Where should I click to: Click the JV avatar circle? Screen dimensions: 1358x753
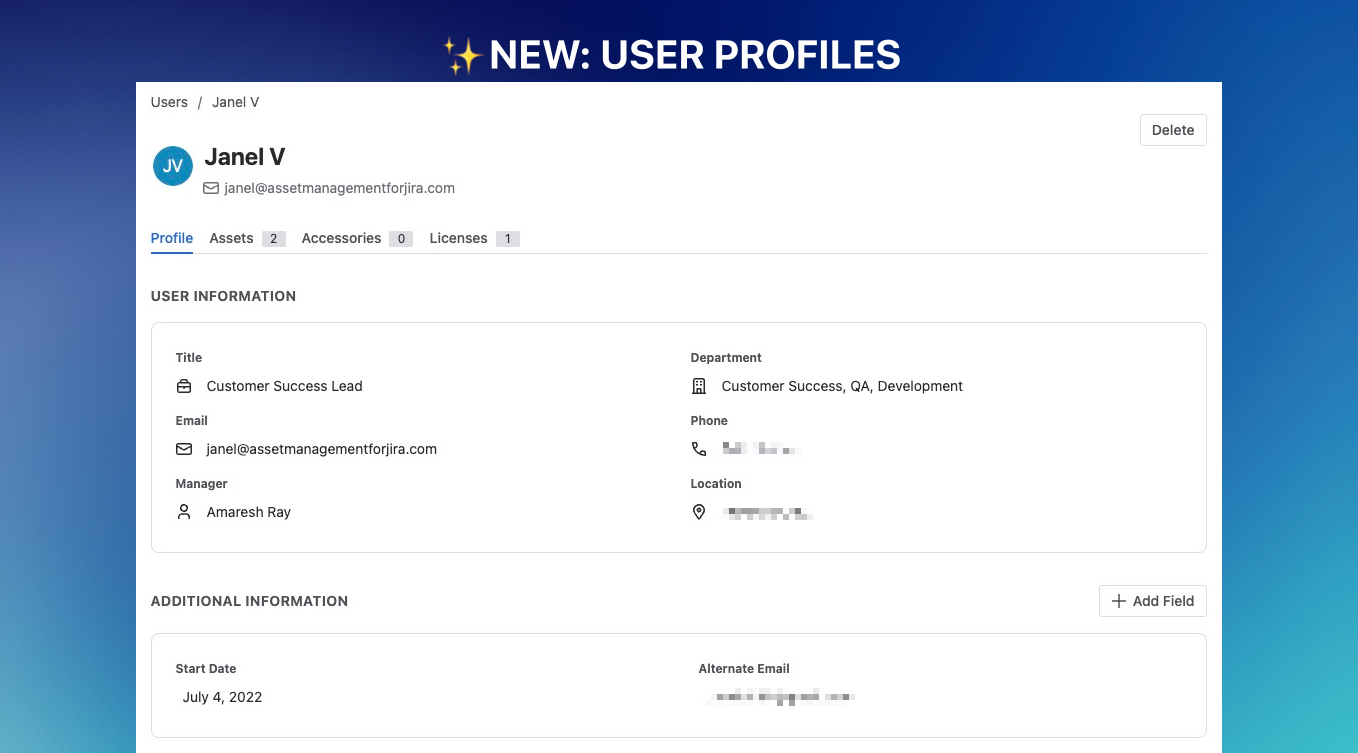point(173,166)
